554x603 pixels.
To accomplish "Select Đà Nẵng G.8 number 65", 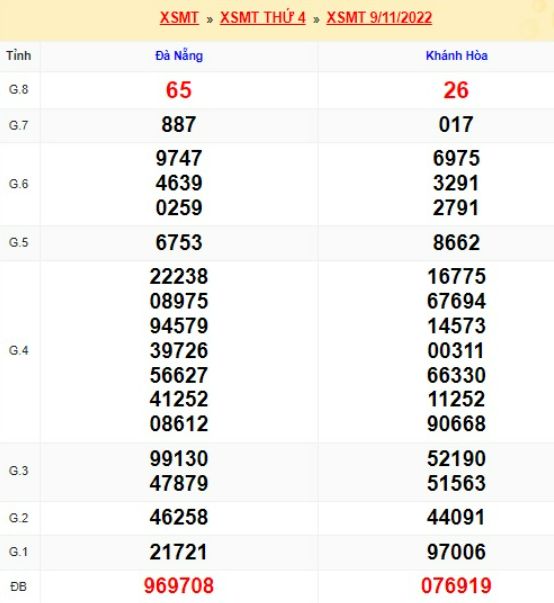I will (x=179, y=90).
